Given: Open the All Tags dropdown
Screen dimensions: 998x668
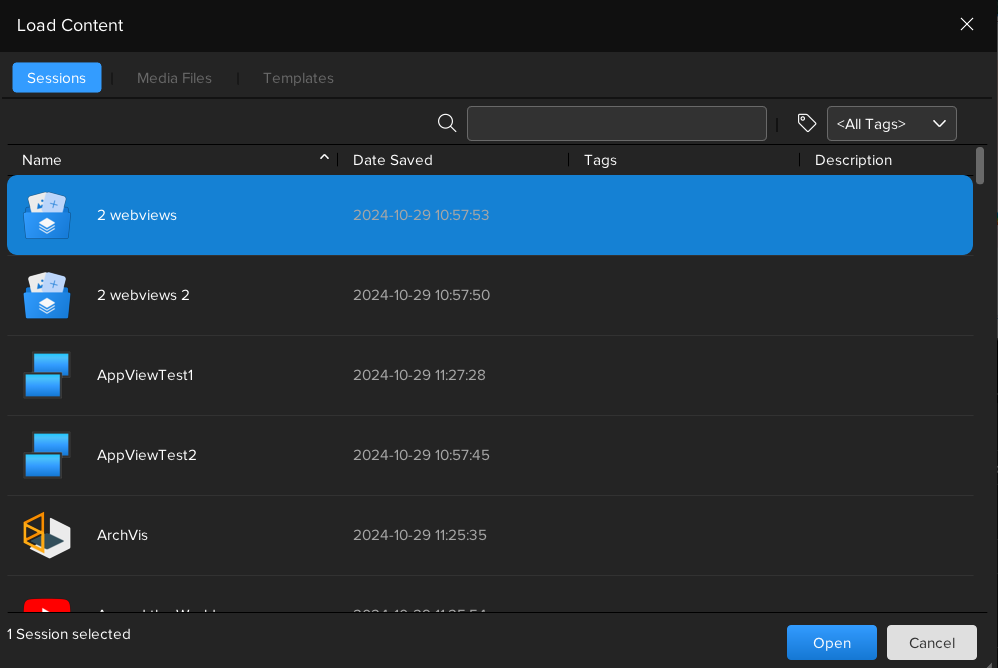Looking at the screenshot, I should coord(891,124).
